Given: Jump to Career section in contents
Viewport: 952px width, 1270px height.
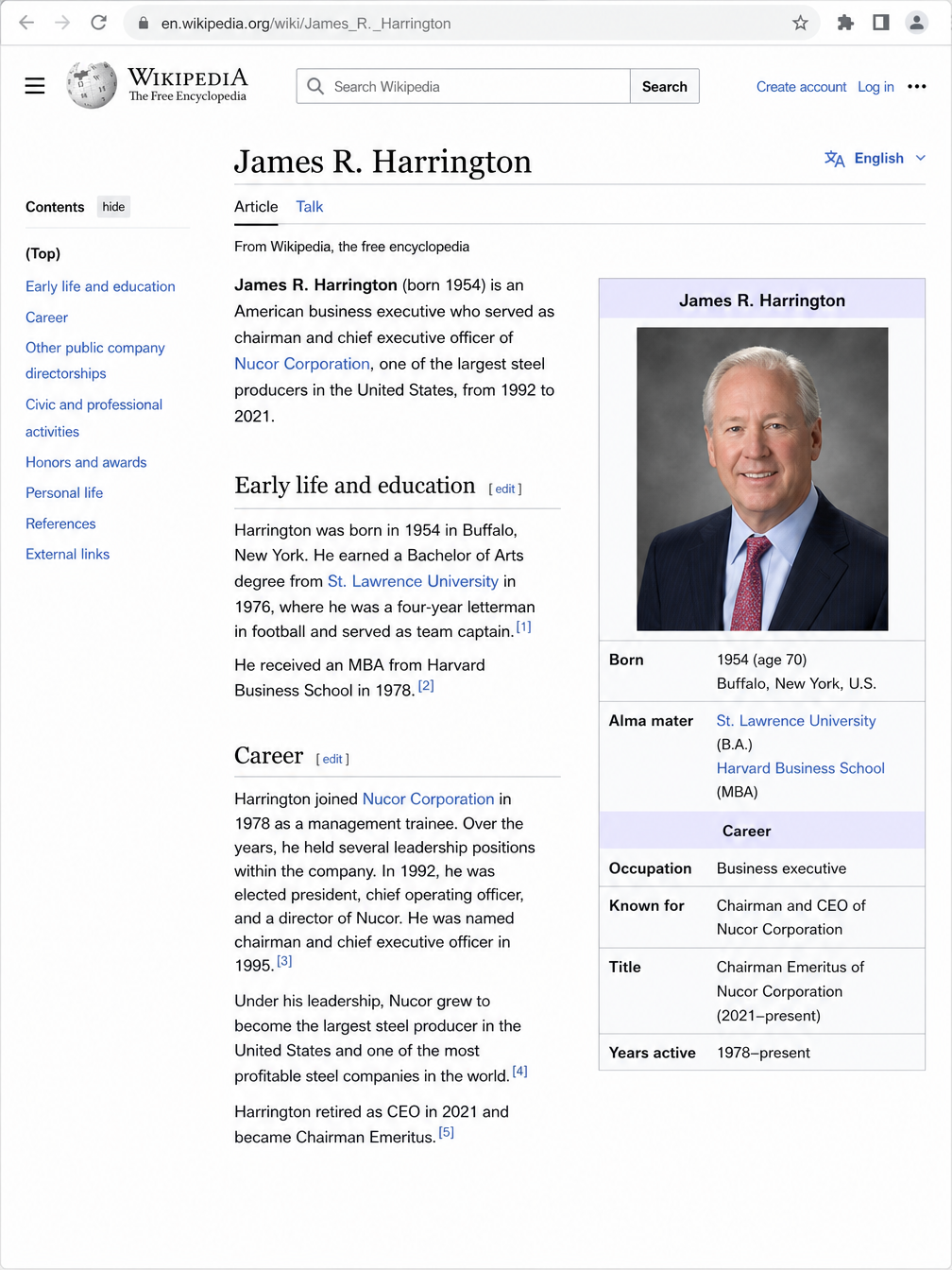Looking at the screenshot, I should (46, 317).
